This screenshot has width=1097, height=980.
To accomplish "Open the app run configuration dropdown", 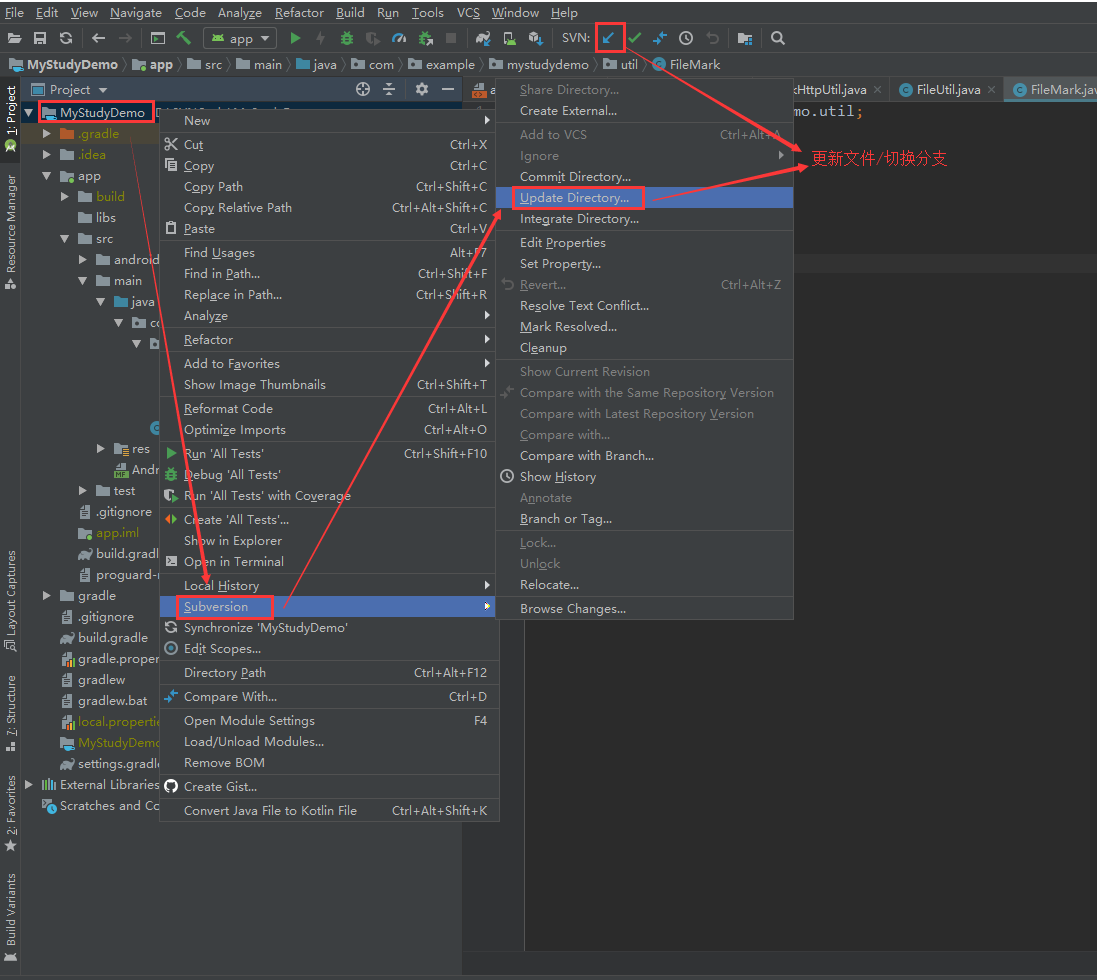I will [240, 38].
